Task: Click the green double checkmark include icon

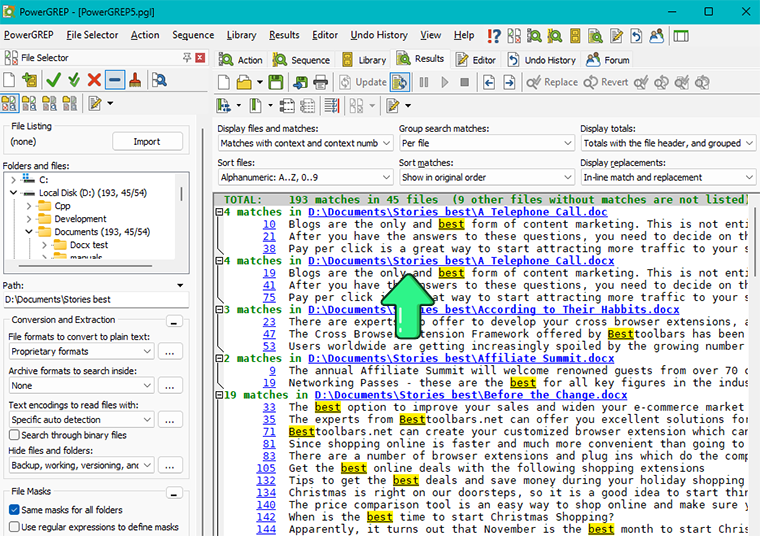Action: pos(74,80)
